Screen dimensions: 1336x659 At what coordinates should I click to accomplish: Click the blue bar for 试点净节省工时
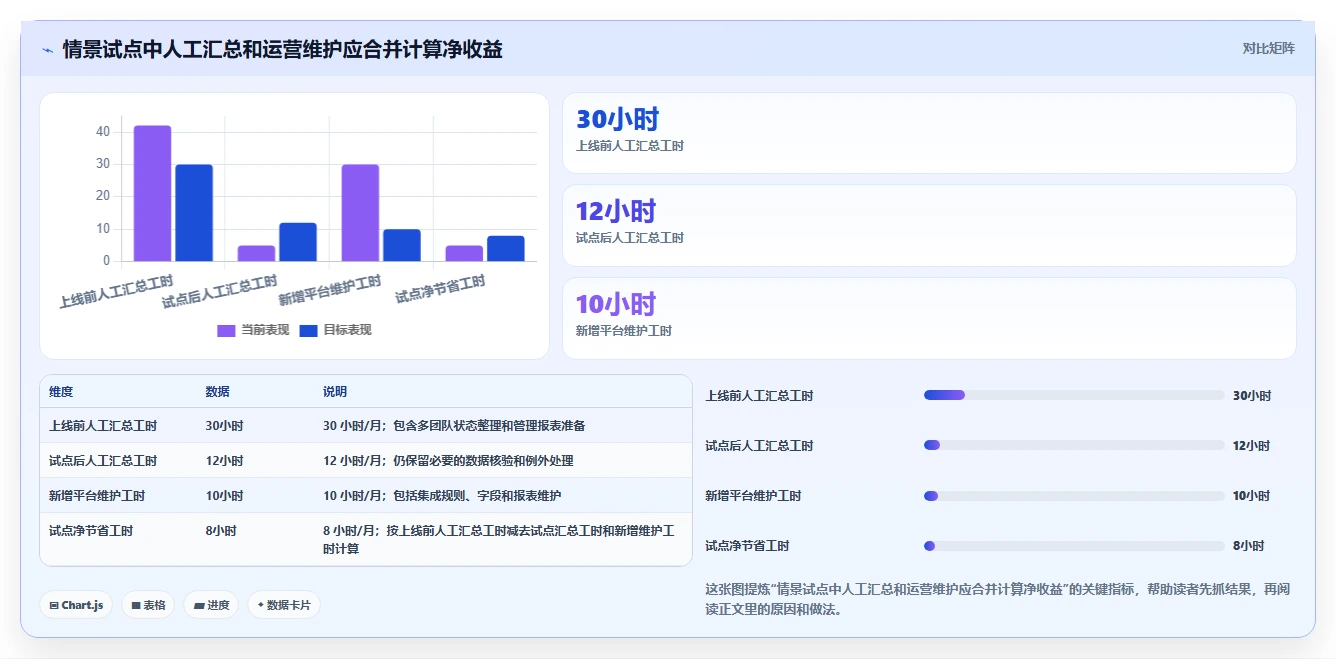pos(506,248)
